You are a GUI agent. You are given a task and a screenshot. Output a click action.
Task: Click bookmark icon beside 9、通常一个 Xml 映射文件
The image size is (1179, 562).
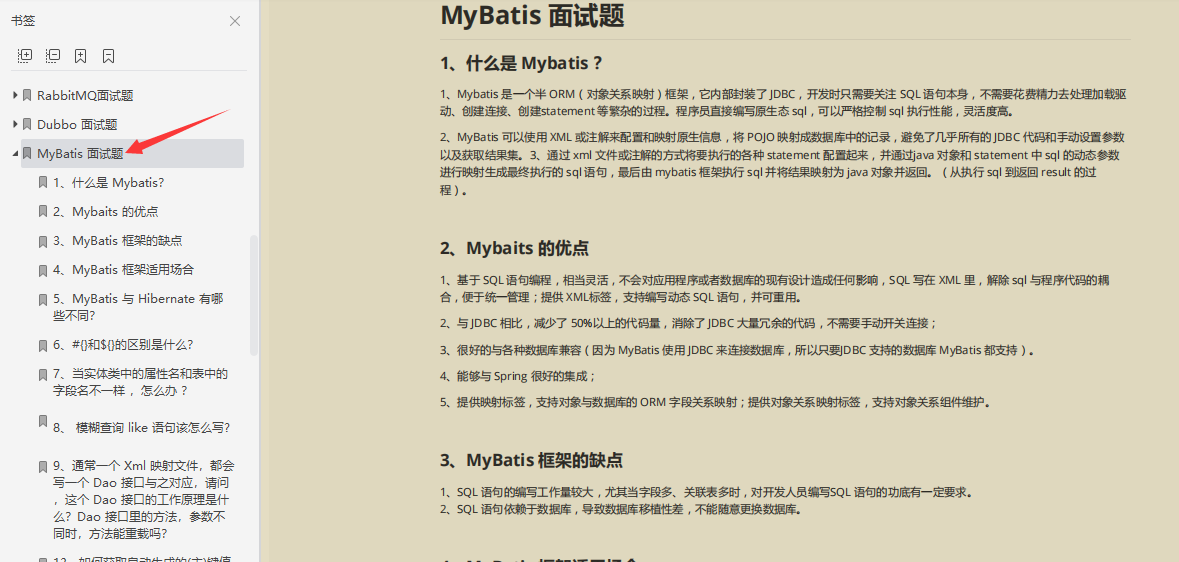(44, 466)
